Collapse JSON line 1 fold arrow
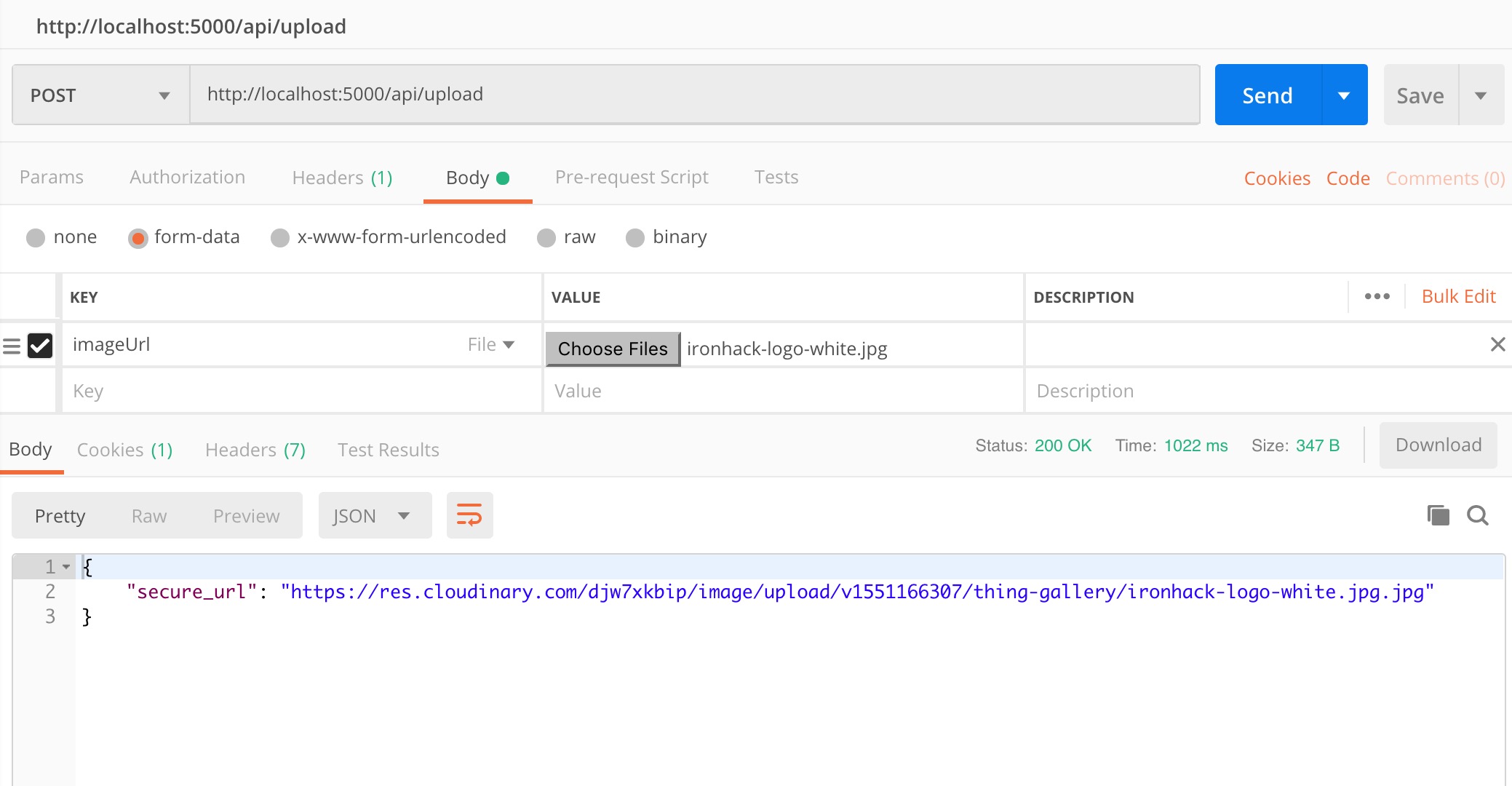The height and width of the screenshot is (786, 1512). point(66,566)
